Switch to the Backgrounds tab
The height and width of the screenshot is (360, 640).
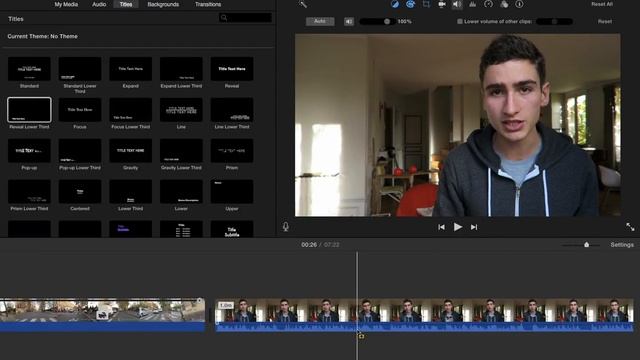pos(163,4)
